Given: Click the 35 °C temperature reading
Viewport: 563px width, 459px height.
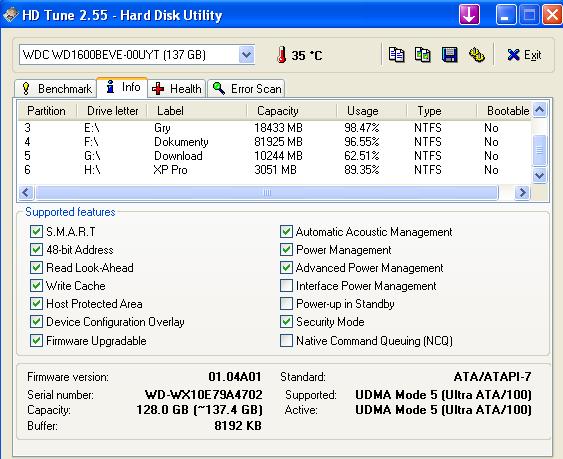Looking at the screenshot, I should click(x=307, y=55).
